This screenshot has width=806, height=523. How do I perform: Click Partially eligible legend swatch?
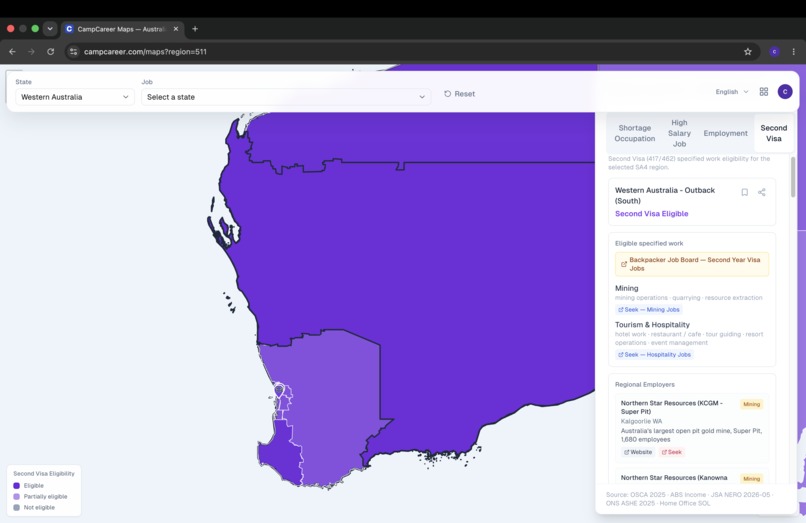[16, 496]
